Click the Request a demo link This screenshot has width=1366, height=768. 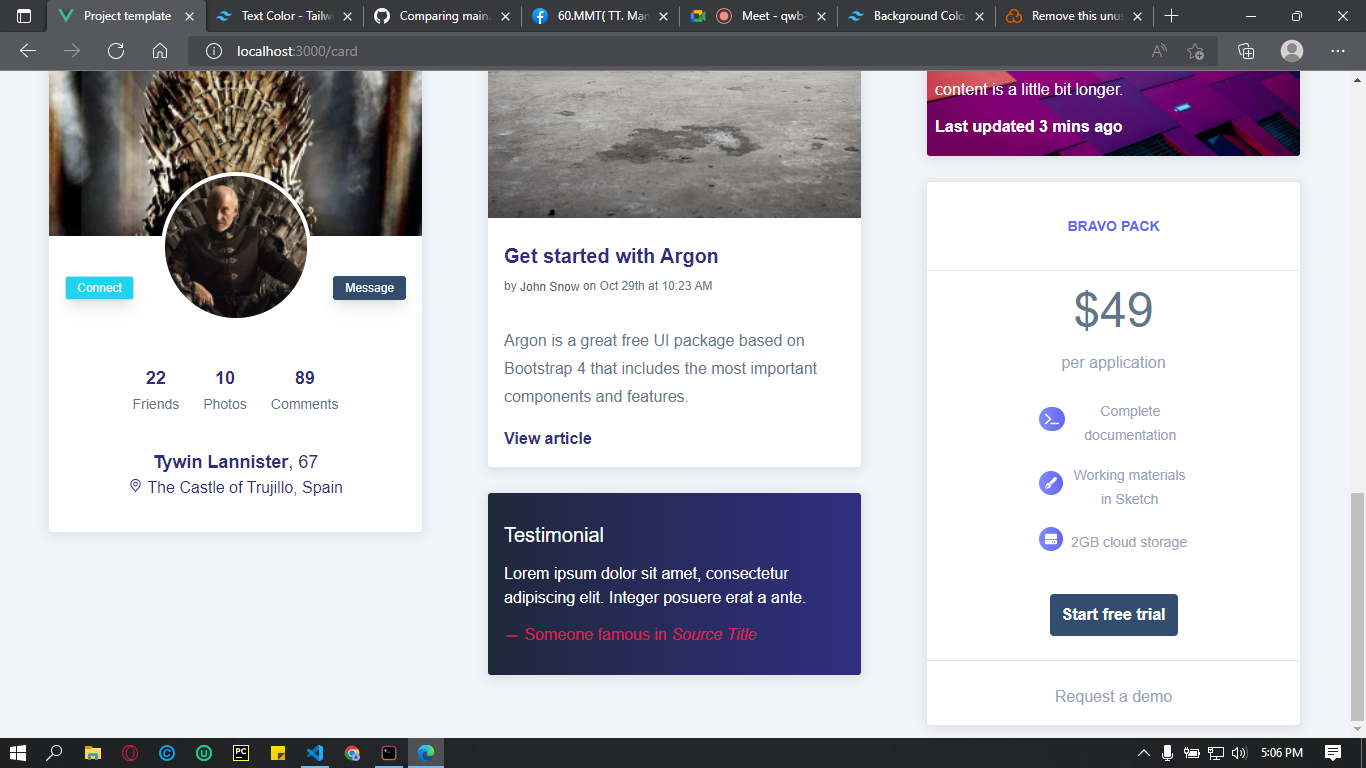click(x=1113, y=696)
